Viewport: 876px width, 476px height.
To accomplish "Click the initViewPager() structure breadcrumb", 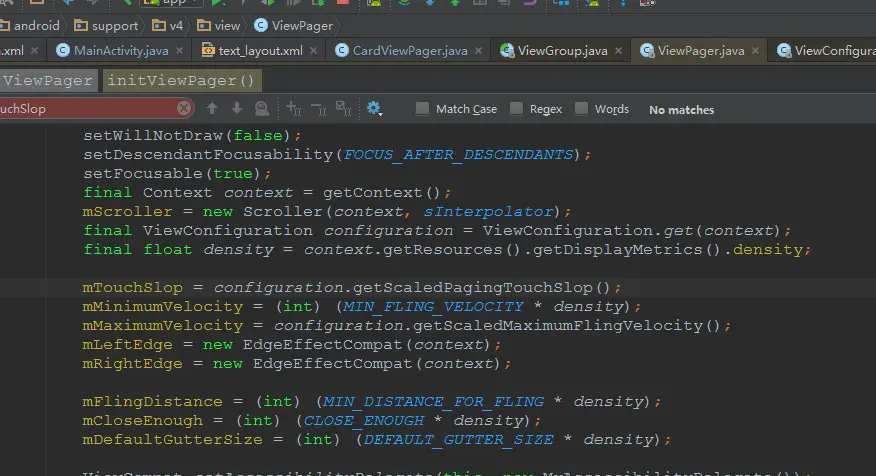I will 181,80.
